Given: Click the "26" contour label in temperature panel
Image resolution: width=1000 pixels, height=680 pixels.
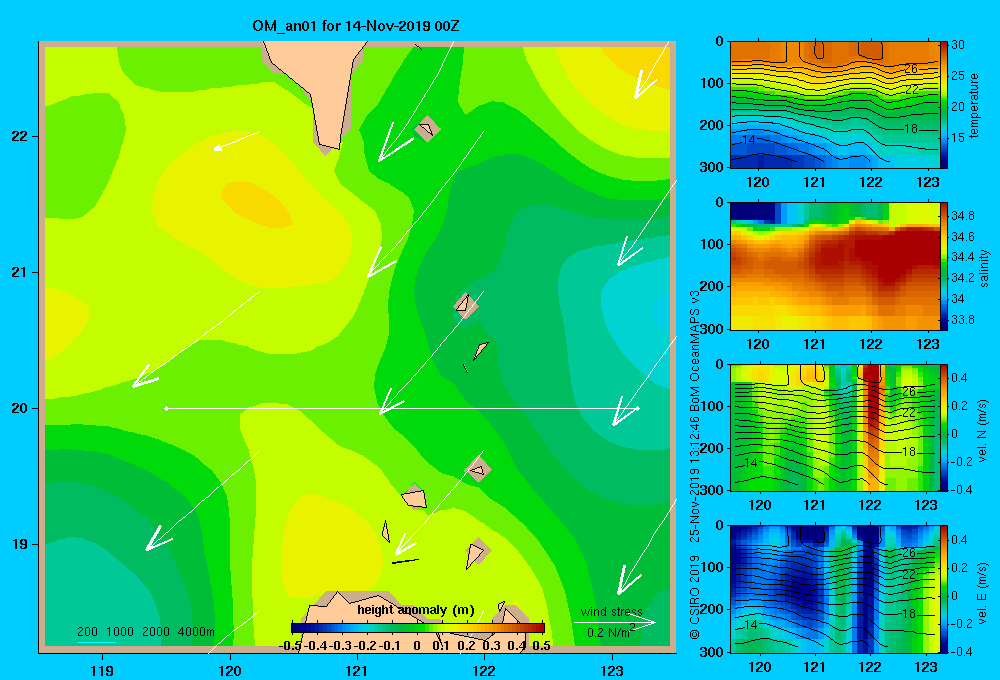Looking at the screenshot, I should [x=911, y=69].
